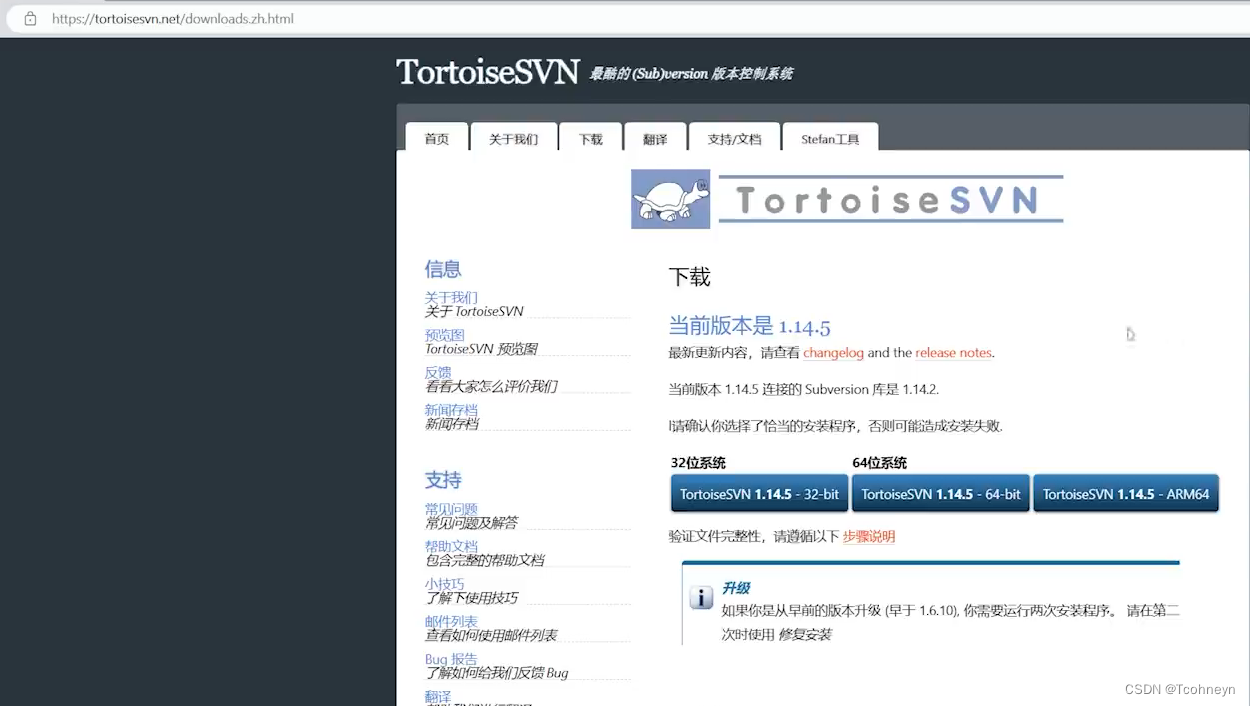Screen dimensions: 1250x706
Task: Open the changelog link
Action: point(833,353)
